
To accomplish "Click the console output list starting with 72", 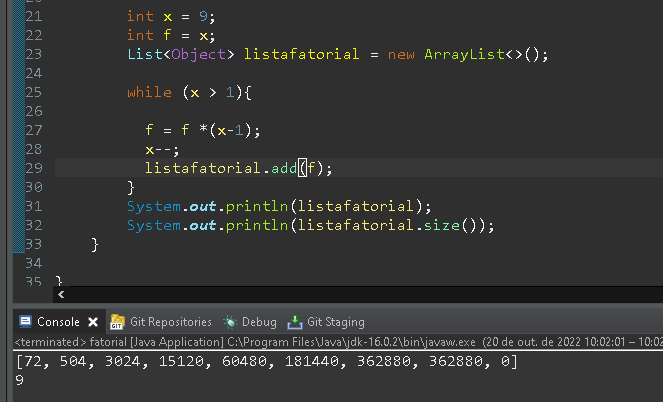I will (266, 361).
